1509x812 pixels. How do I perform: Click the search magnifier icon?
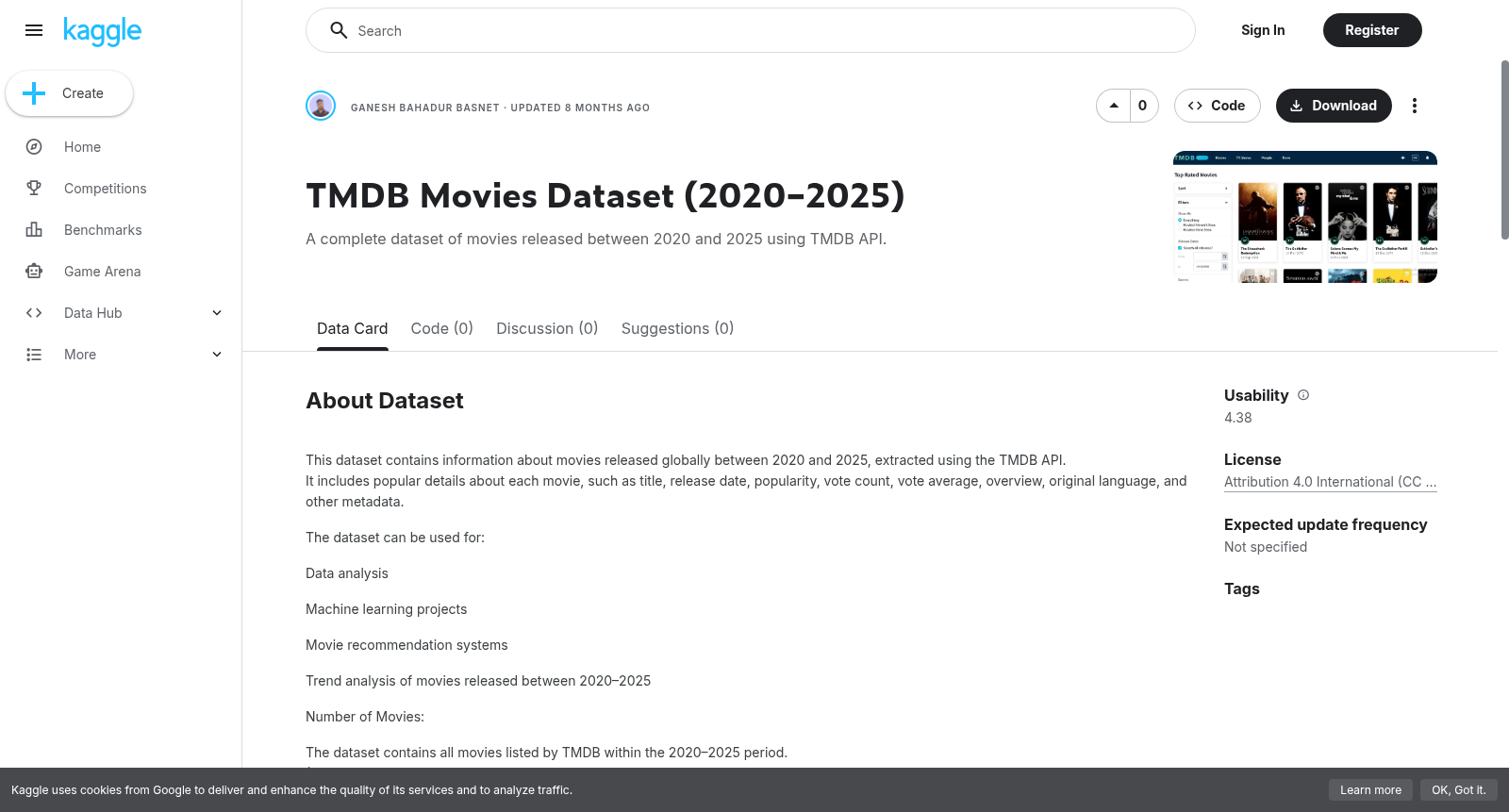pos(339,30)
